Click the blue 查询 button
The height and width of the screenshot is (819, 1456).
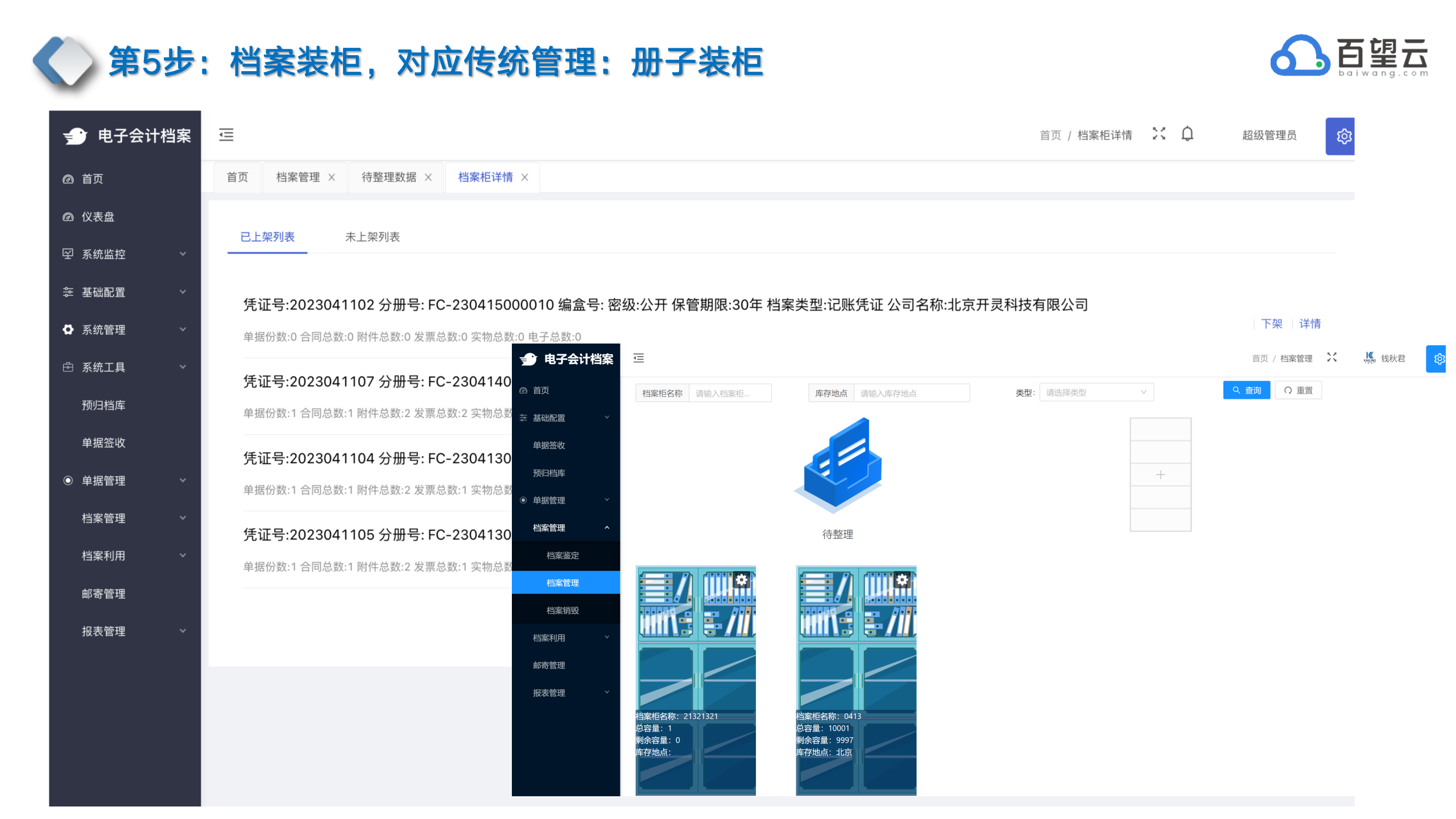point(1246,390)
